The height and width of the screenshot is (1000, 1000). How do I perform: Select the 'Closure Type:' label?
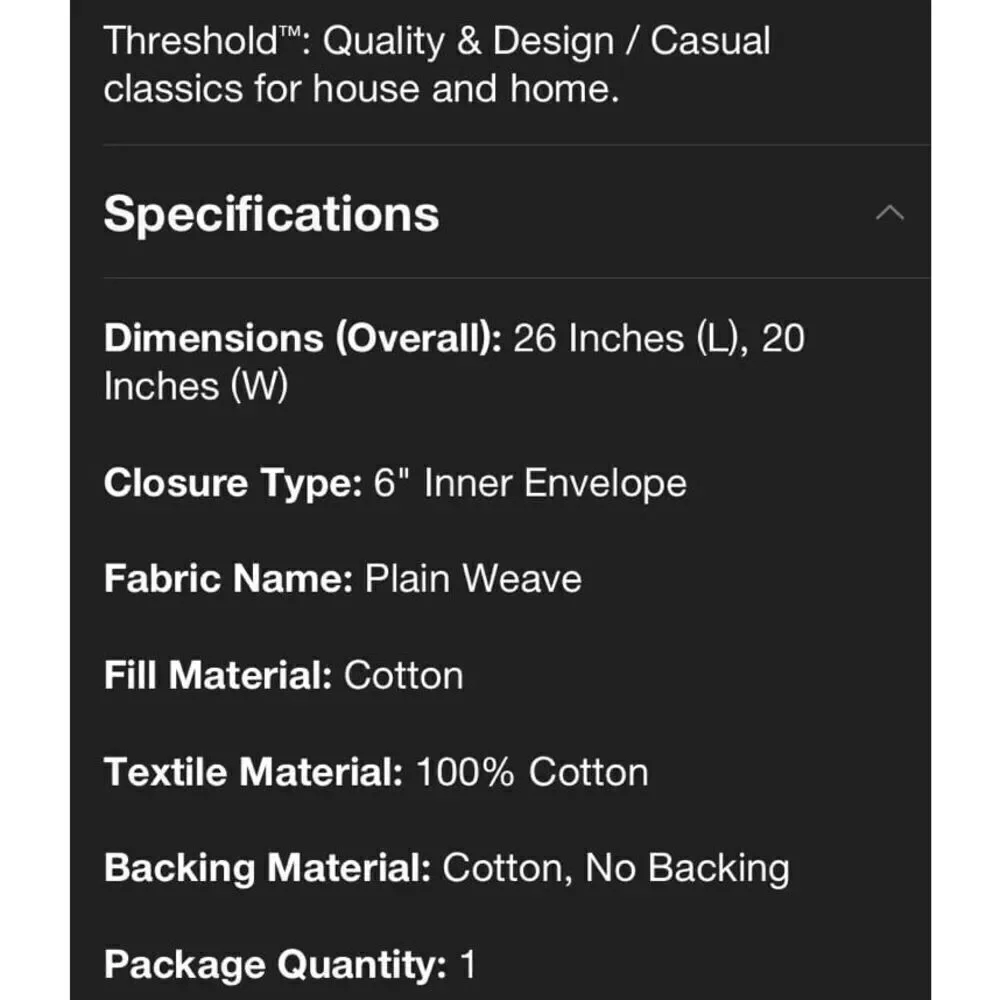[x=233, y=483]
